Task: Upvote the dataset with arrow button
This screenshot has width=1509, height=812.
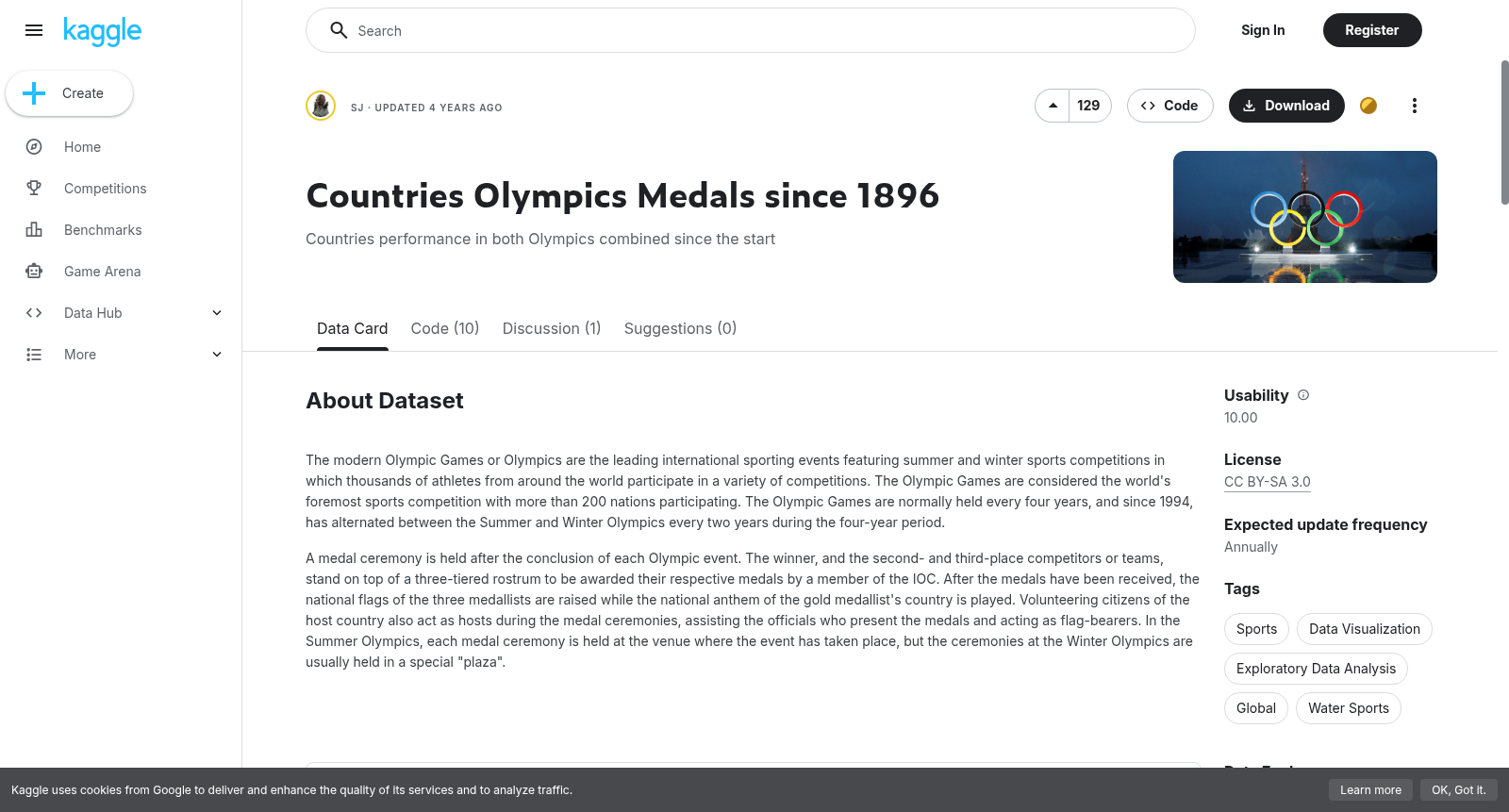Action: [x=1053, y=106]
